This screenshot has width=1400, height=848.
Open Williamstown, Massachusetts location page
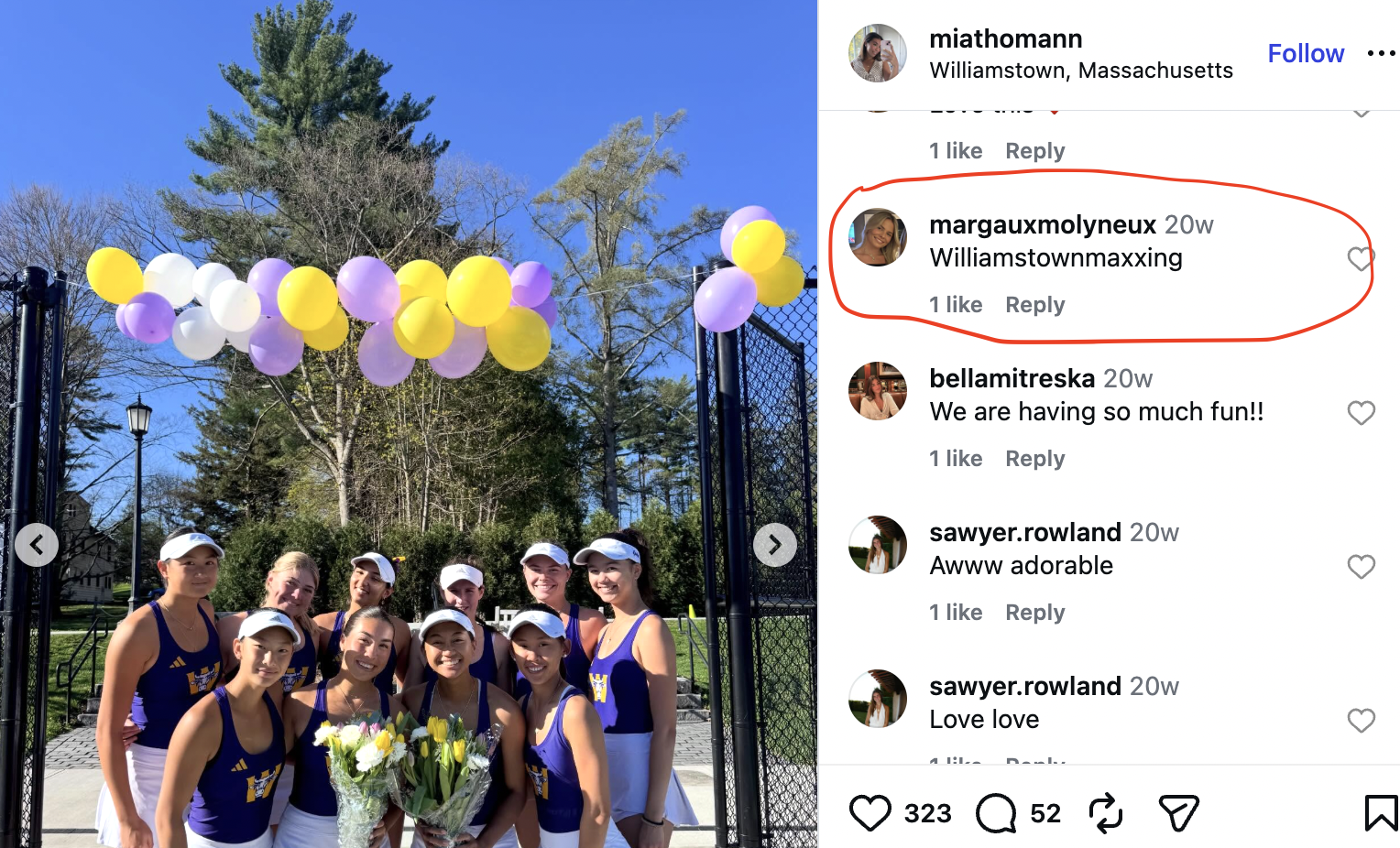1081,71
